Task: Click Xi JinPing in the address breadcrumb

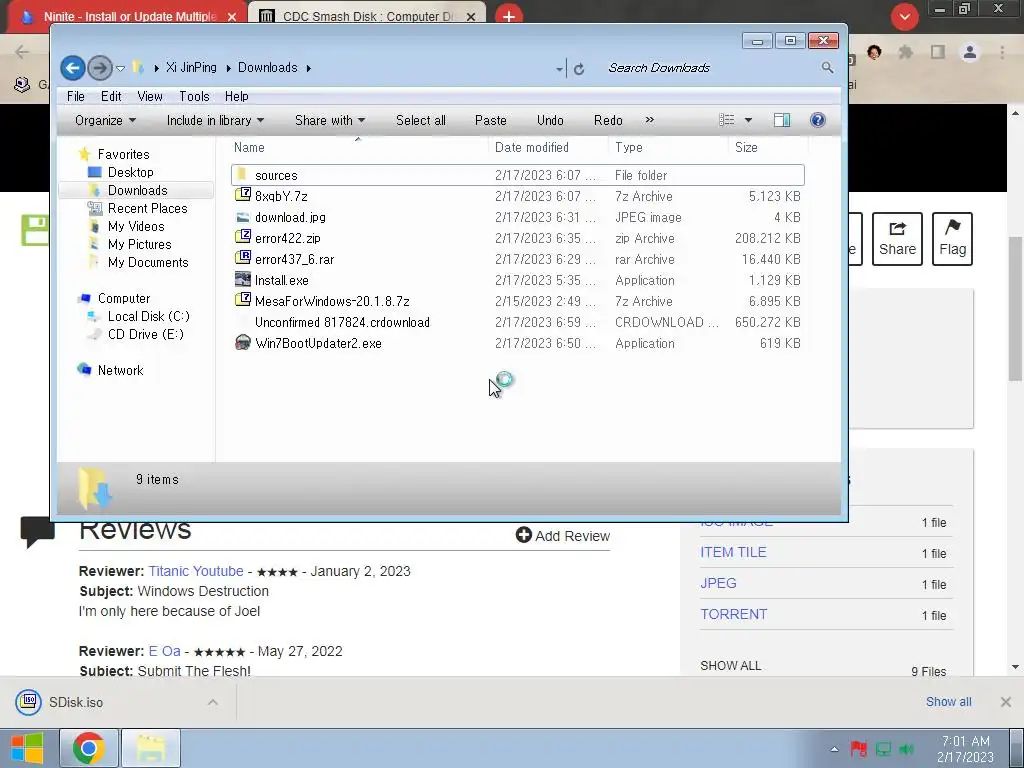Action: click(x=191, y=68)
